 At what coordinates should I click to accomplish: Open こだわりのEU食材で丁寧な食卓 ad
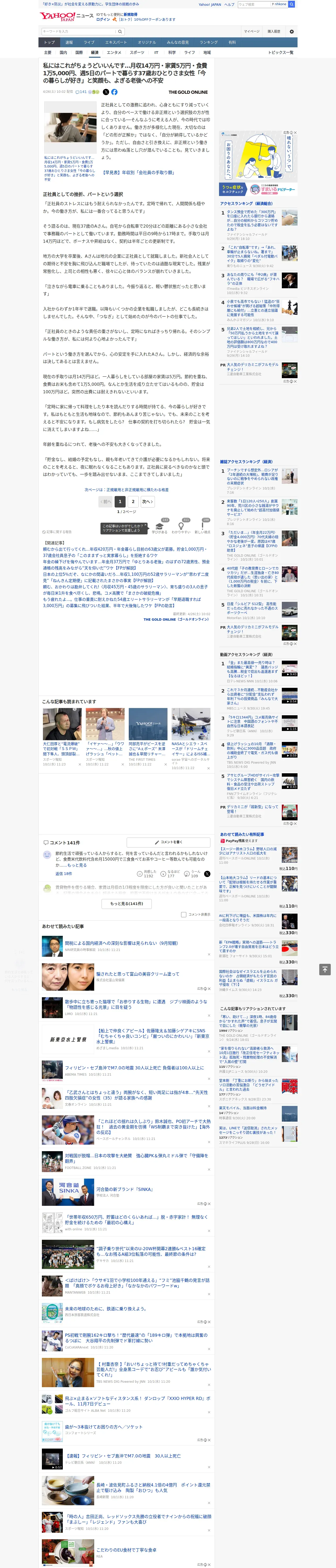pyautogui.click(x=126, y=1550)
